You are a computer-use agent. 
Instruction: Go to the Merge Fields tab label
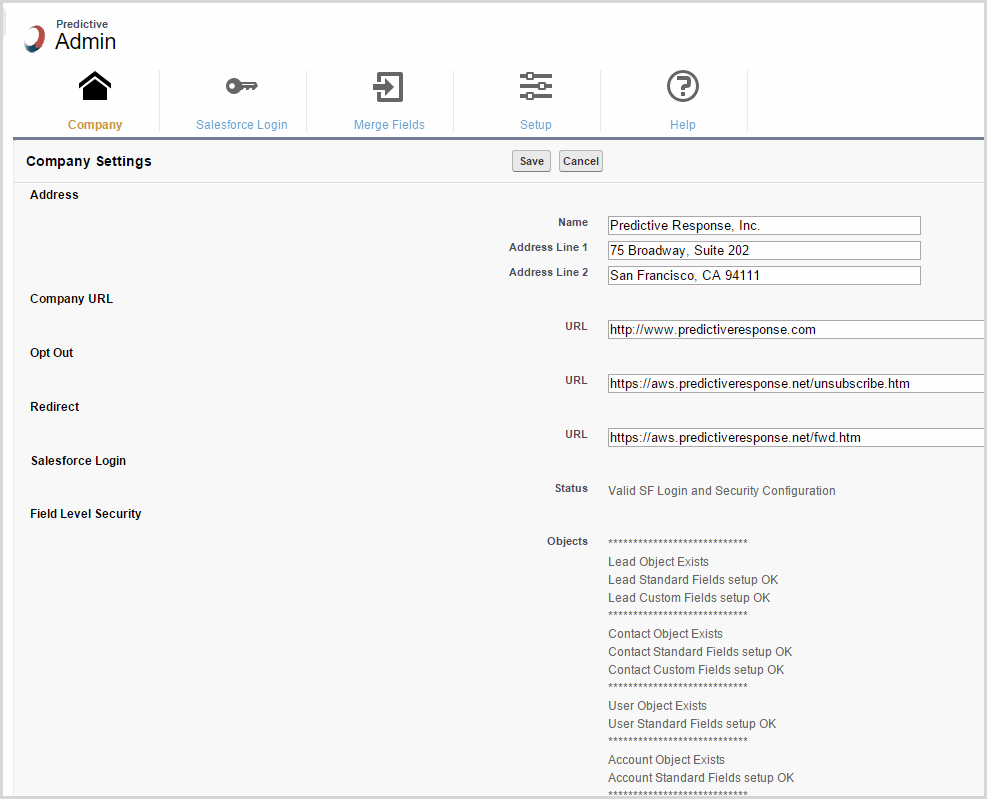[x=389, y=125]
